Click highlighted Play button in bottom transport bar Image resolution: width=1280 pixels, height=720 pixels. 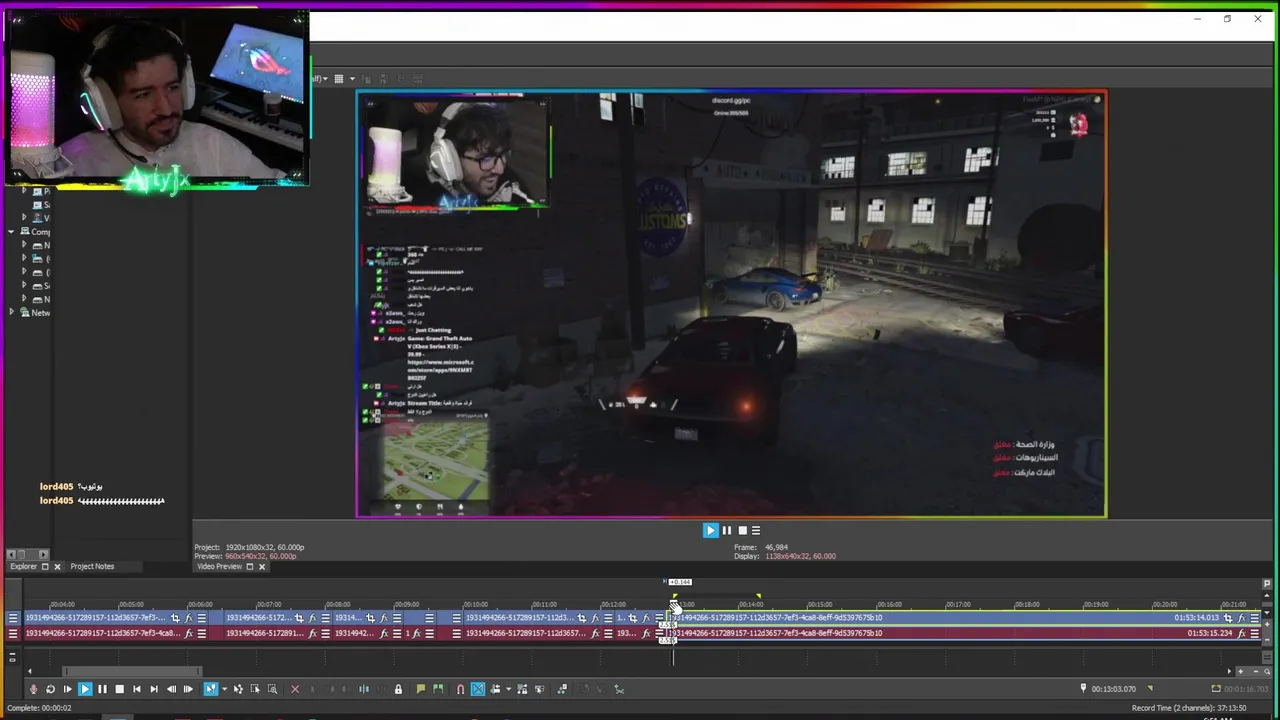click(85, 689)
